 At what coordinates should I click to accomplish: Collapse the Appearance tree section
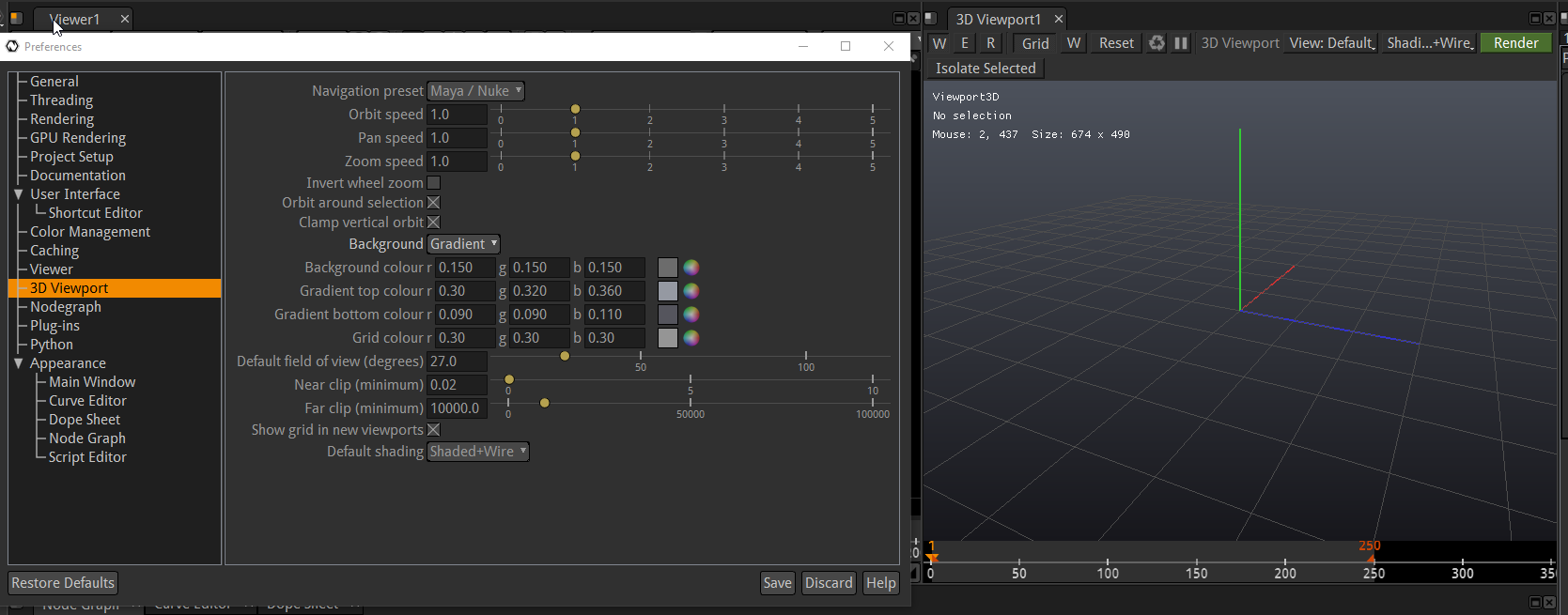18,363
